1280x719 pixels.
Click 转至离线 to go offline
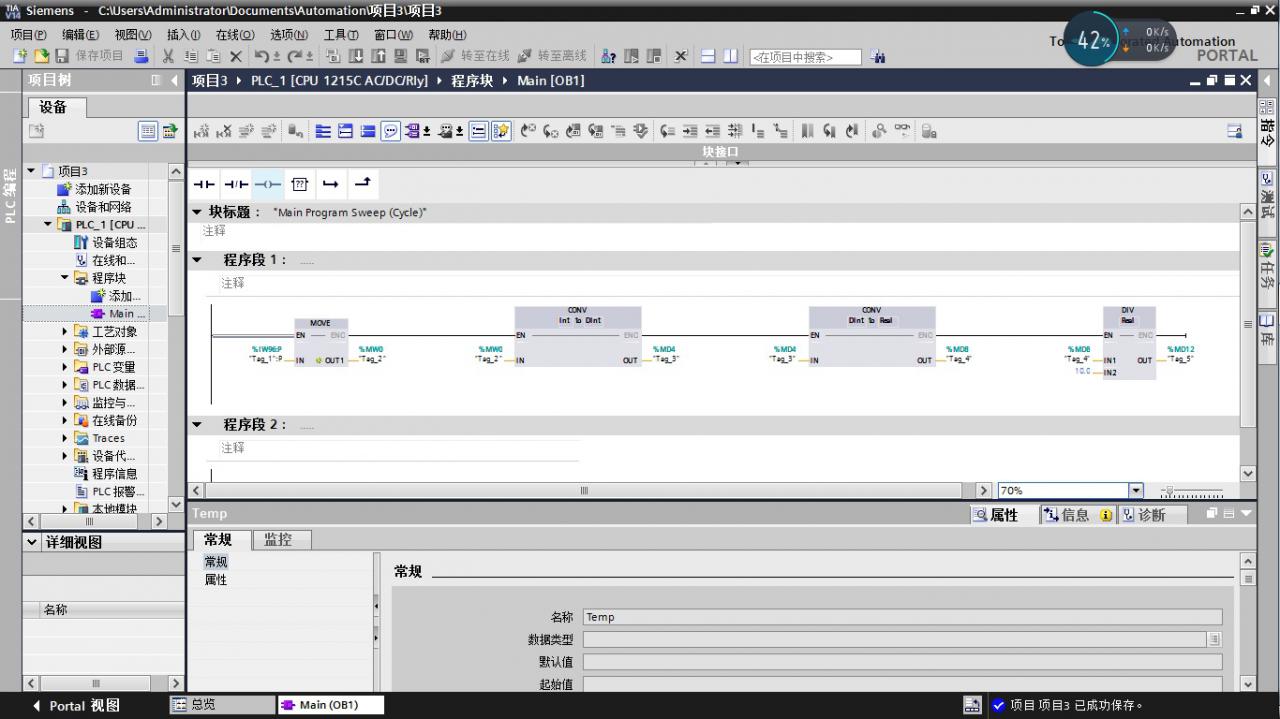551,57
